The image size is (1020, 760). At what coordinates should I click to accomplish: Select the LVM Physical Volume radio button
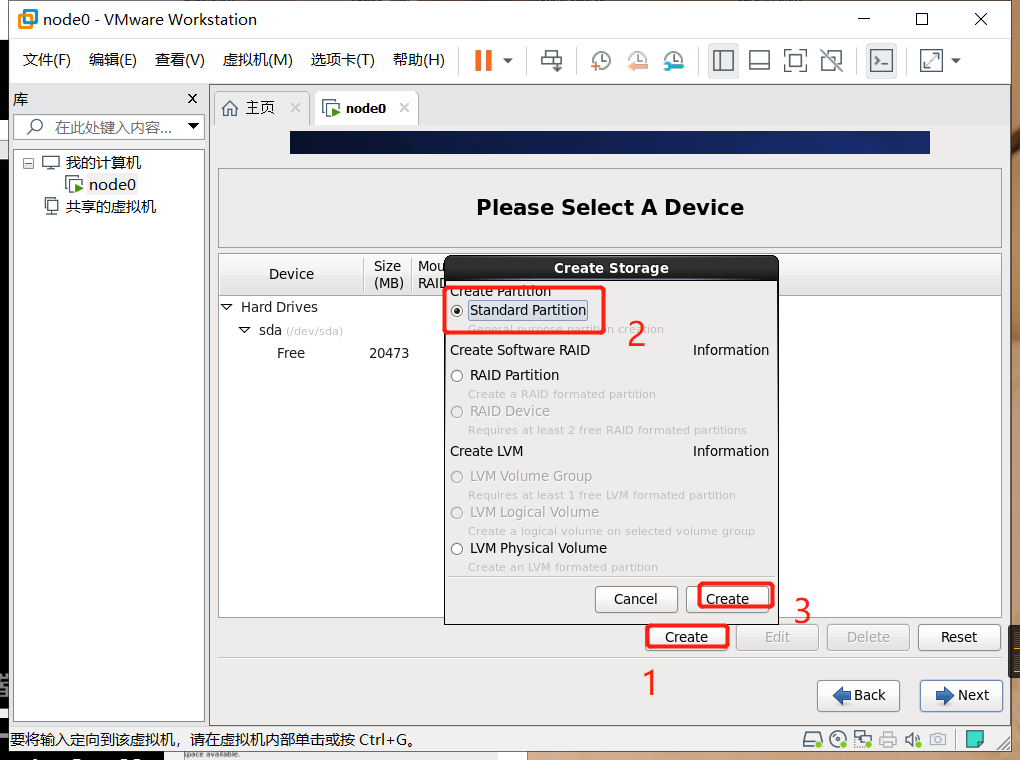pyautogui.click(x=457, y=549)
